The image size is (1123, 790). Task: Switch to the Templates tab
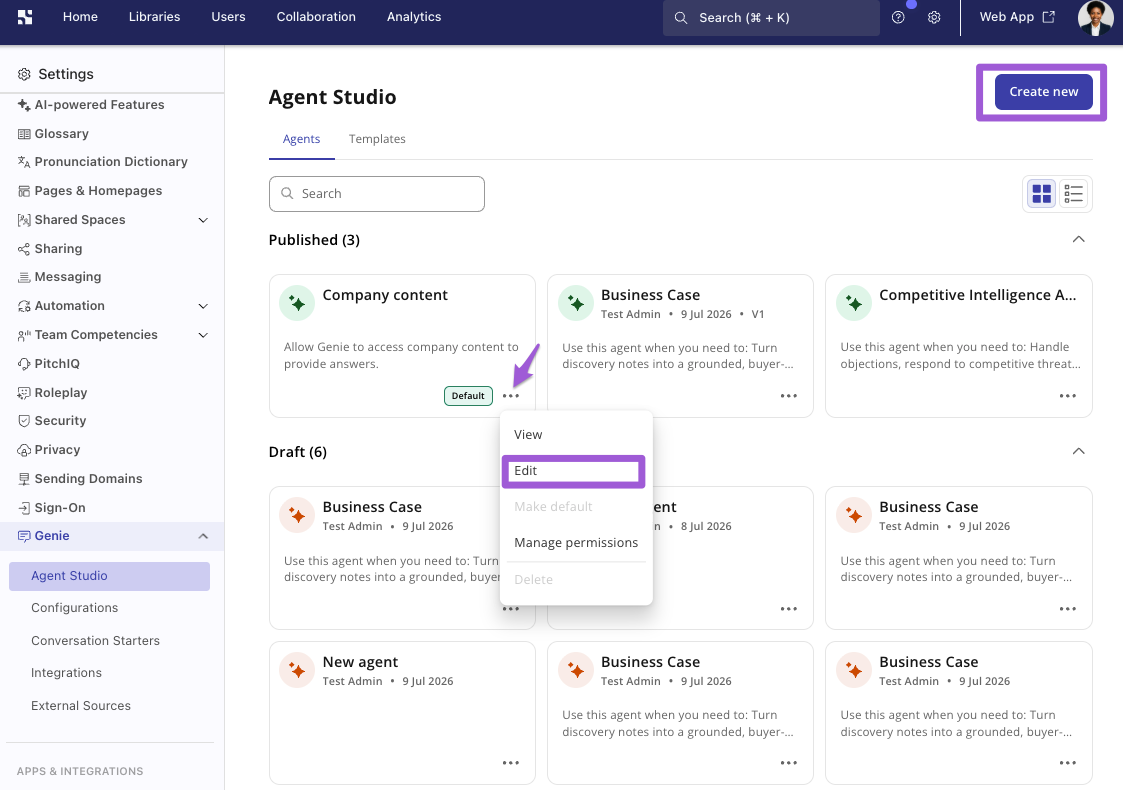pyautogui.click(x=377, y=139)
